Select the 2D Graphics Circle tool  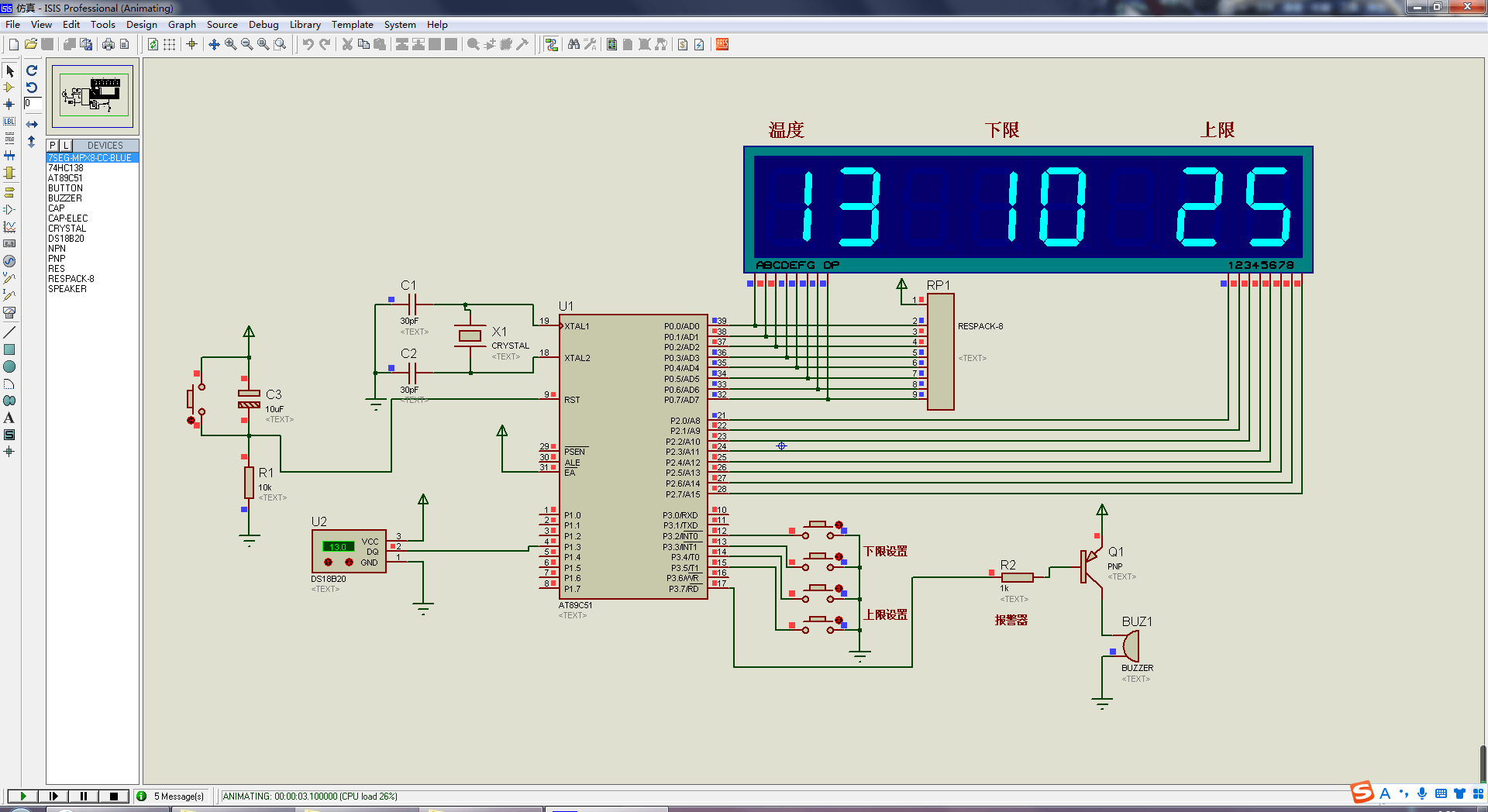click(9, 366)
